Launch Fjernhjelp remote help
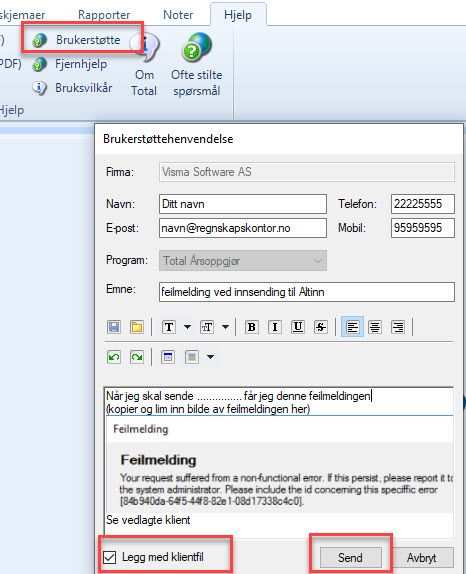The width and height of the screenshot is (466, 574). click(x=70, y=64)
